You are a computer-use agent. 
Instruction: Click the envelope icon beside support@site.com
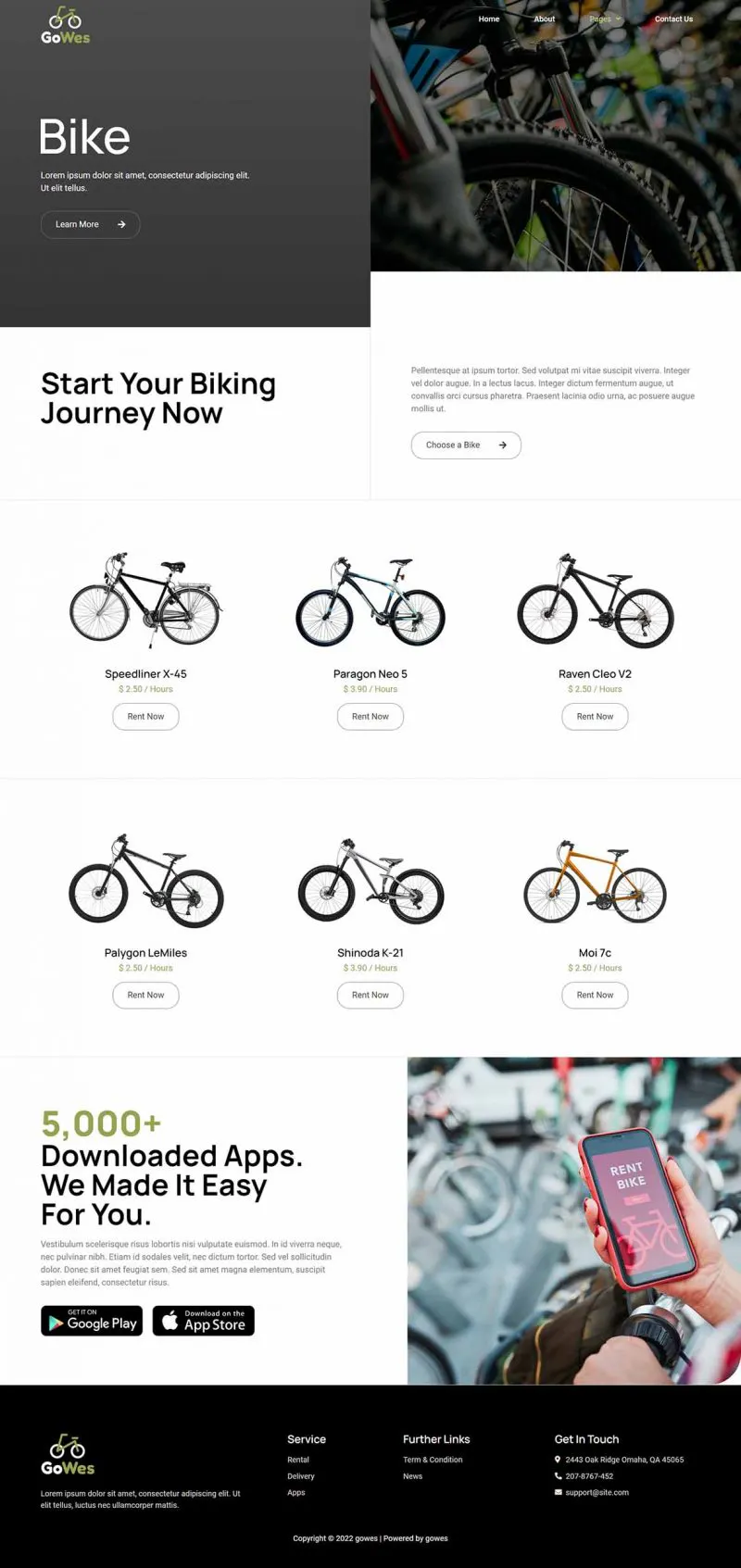click(558, 1492)
